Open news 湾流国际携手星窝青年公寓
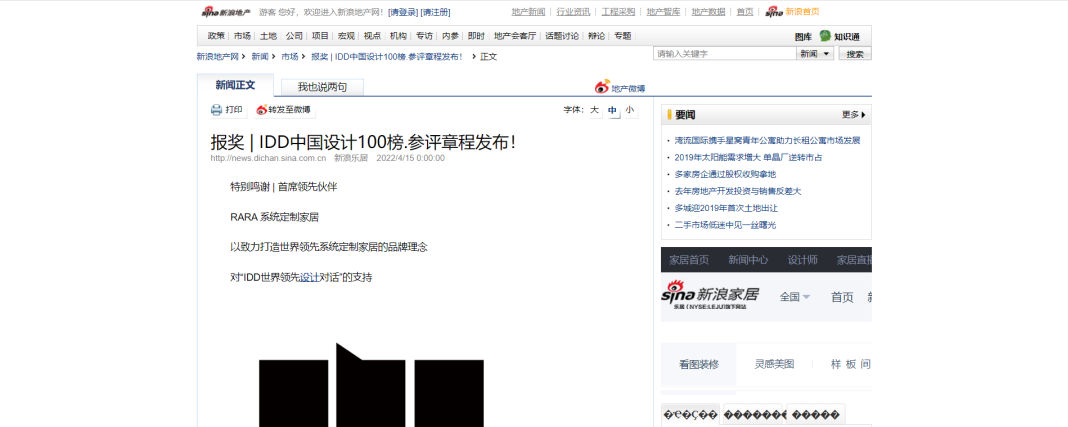The height and width of the screenshot is (427, 1068). (x=767, y=140)
